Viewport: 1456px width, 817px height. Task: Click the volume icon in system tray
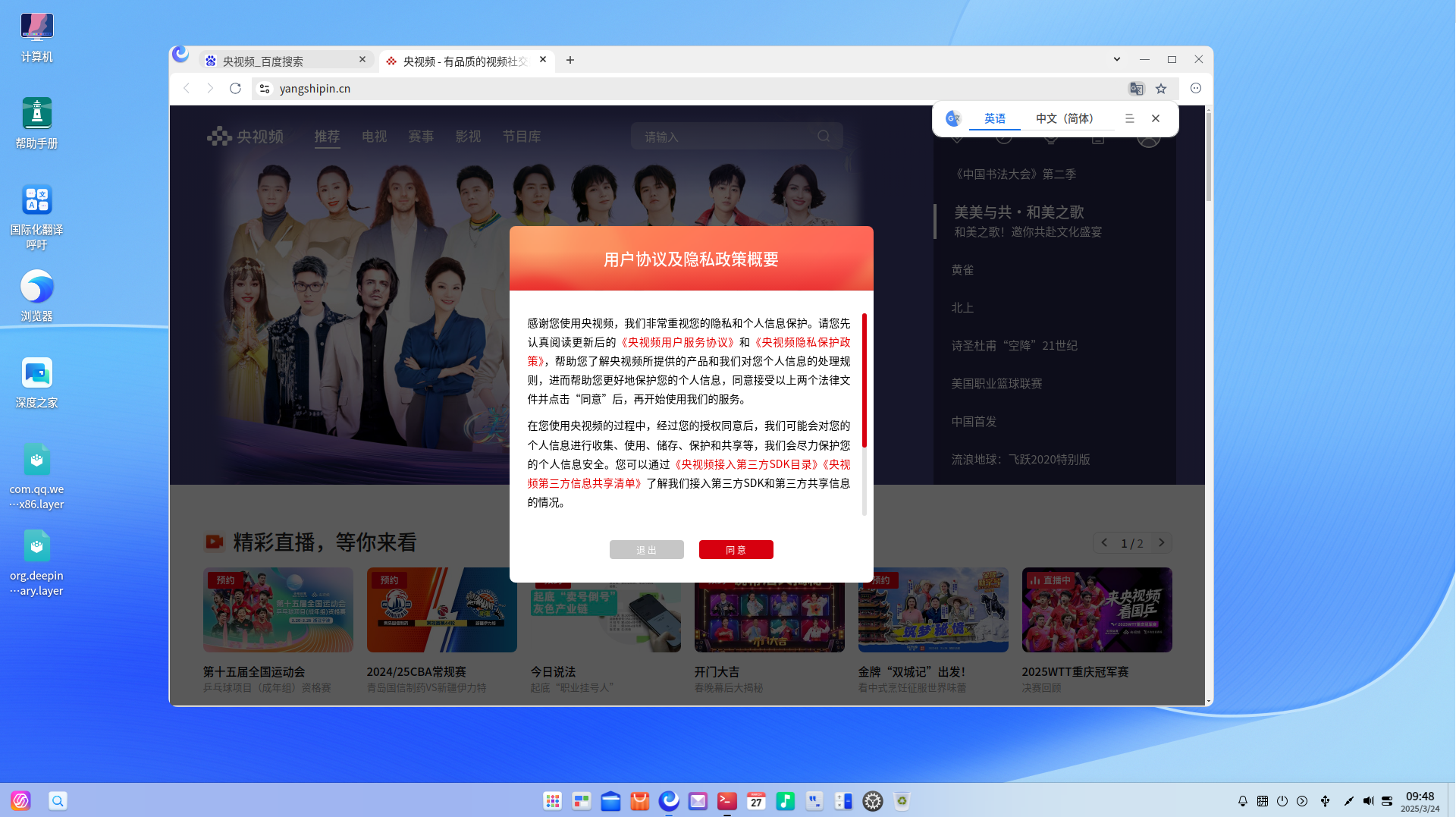[x=1368, y=801]
